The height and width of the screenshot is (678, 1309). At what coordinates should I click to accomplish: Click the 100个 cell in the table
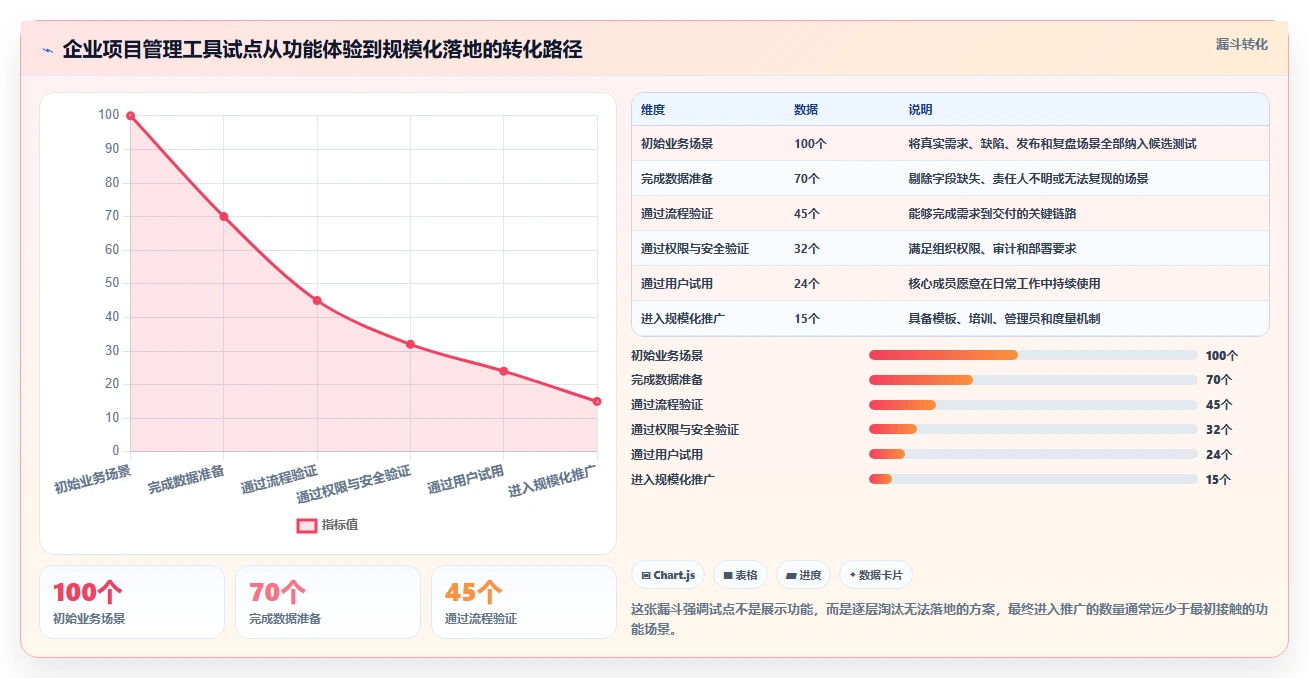point(810,144)
